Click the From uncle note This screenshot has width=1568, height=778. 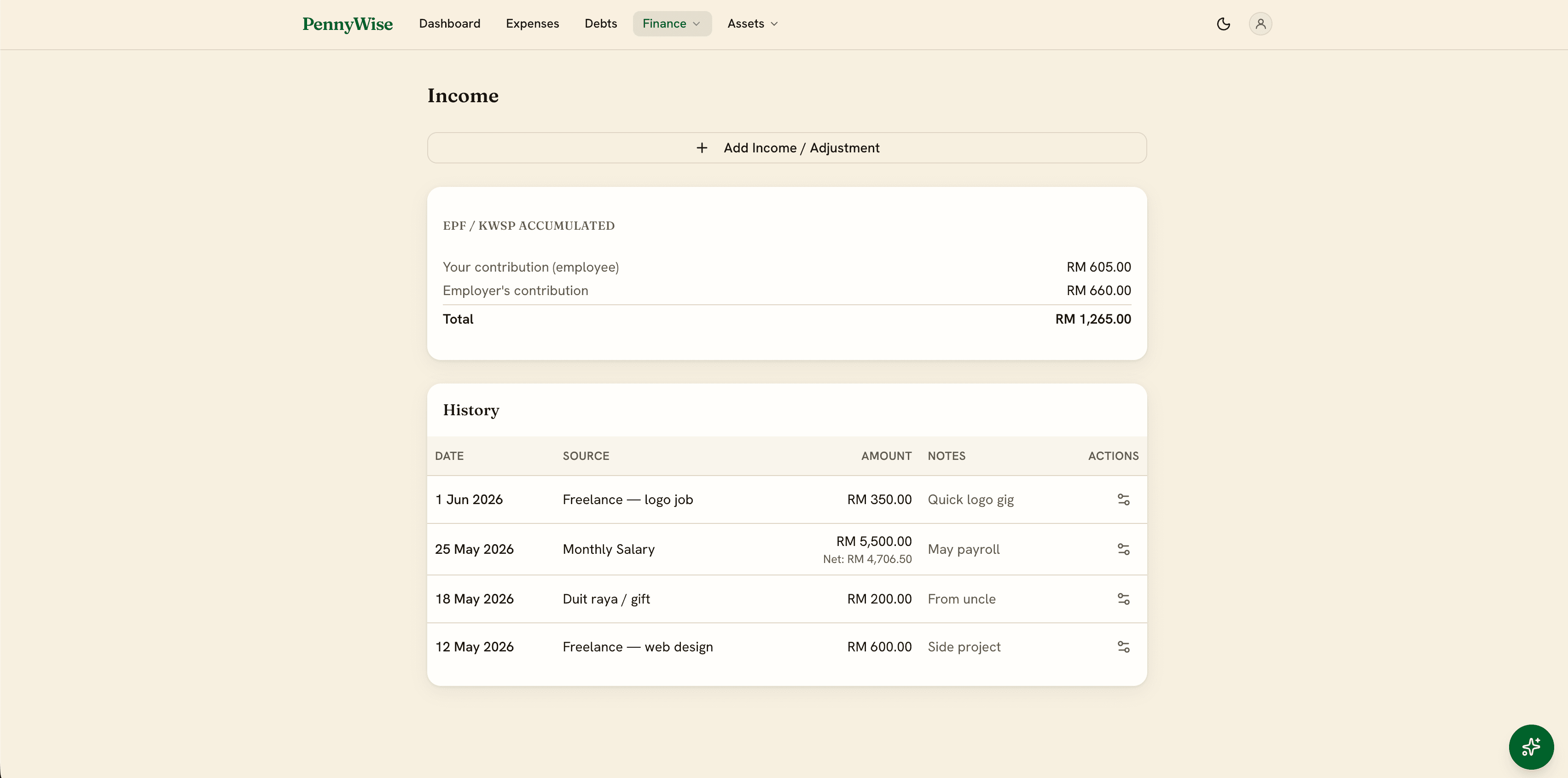[x=962, y=599]
